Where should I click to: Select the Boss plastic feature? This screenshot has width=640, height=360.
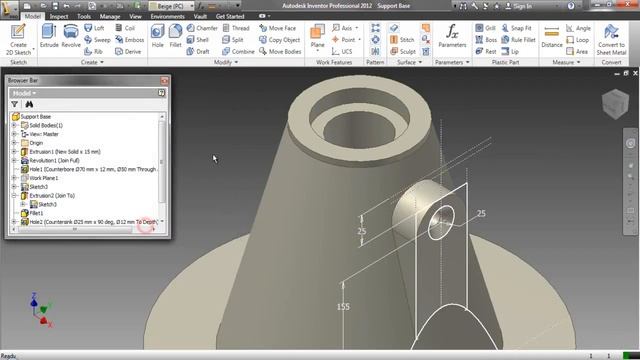pos(486,40)
